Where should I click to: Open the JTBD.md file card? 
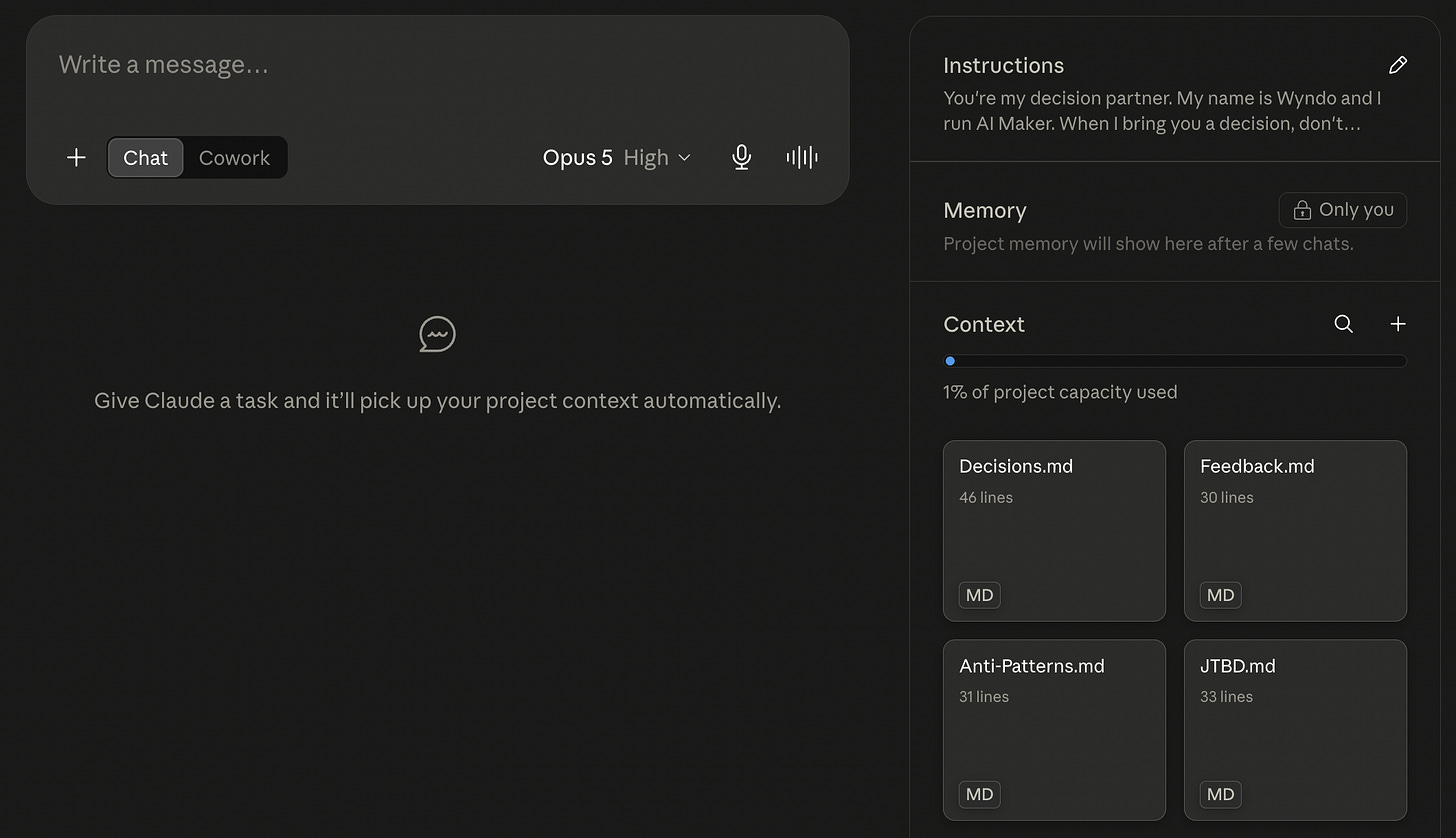(1295, 730)
